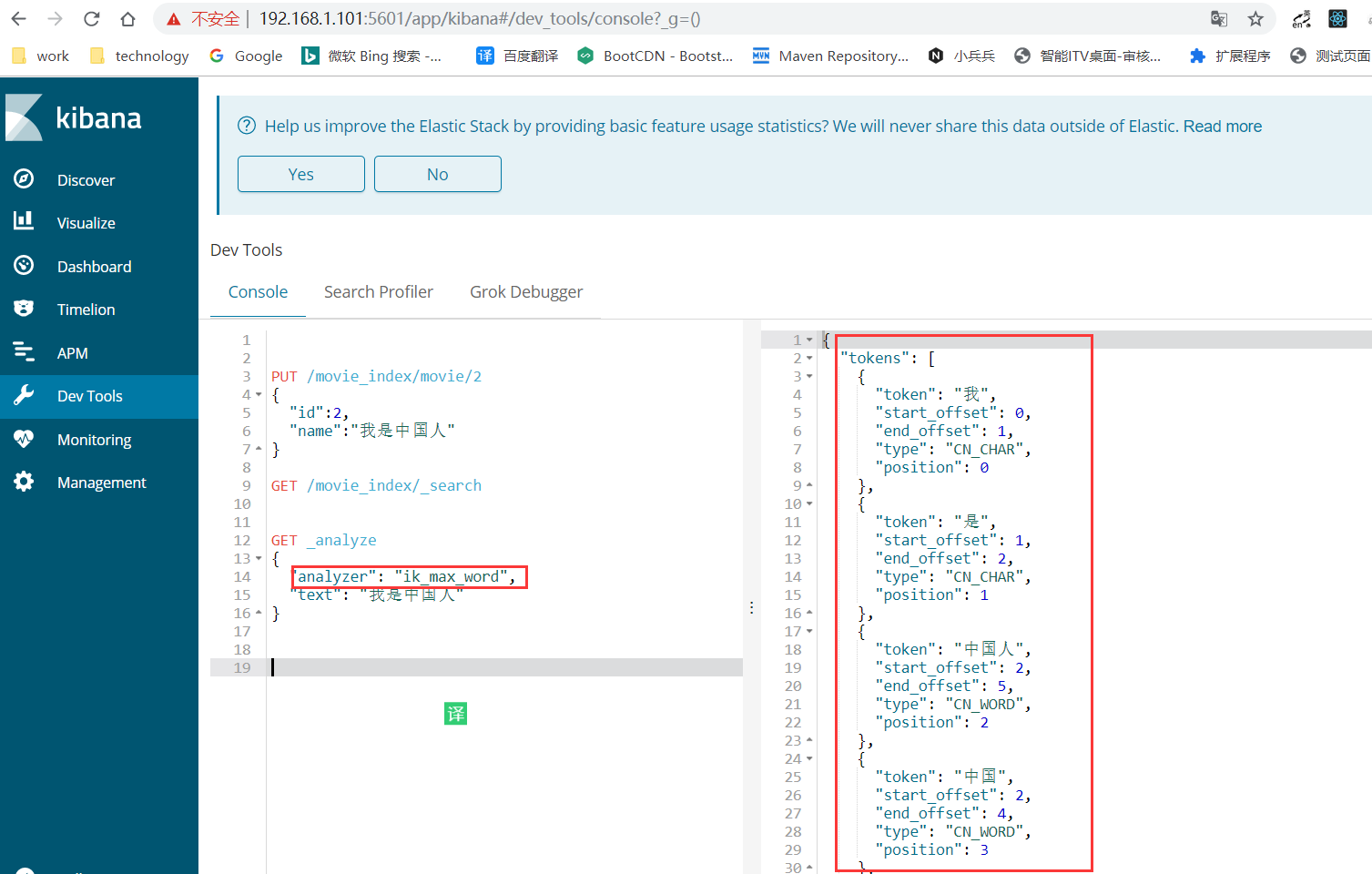1372x874 pixels.
Task: Switch to the Console tab
Action: [x=258, y=292]
